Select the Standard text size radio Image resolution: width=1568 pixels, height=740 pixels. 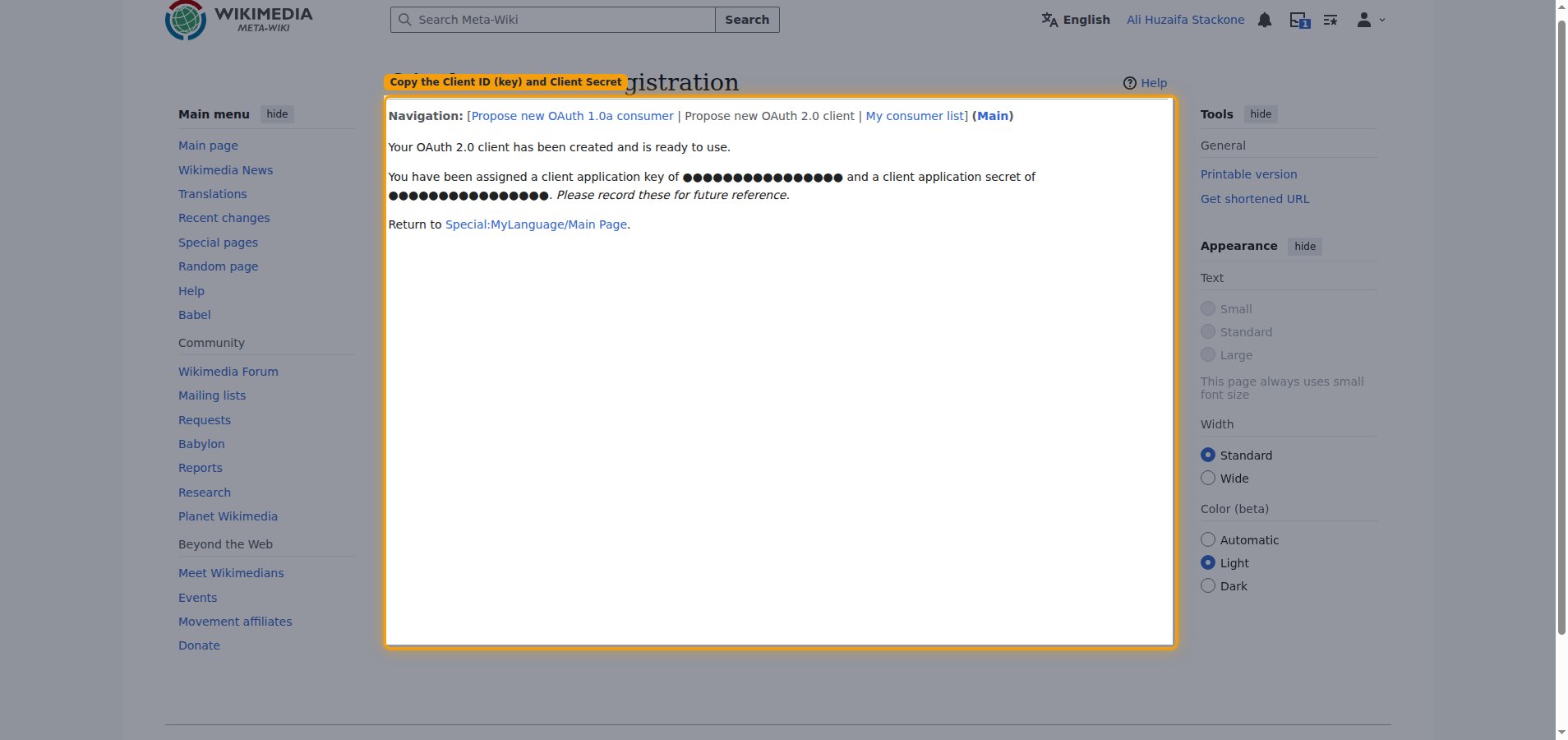1208,331
